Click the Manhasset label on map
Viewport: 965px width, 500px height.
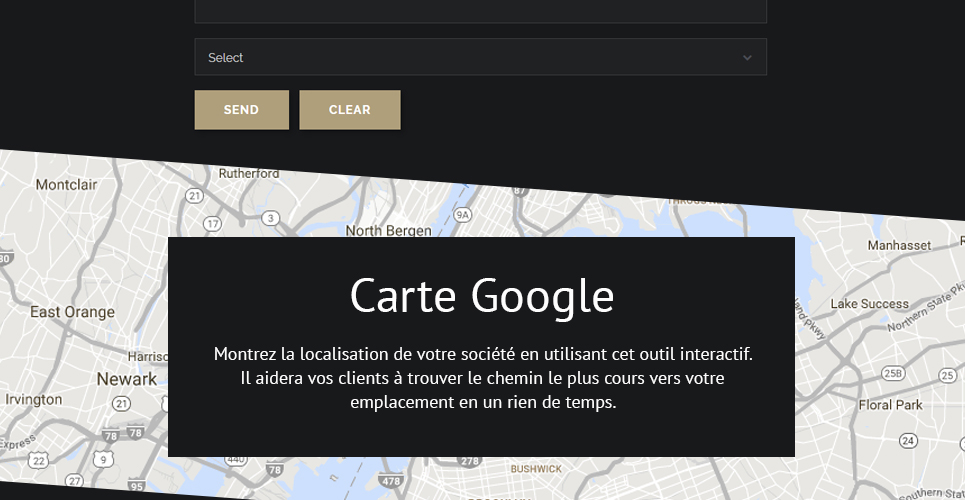pos(899,245)
